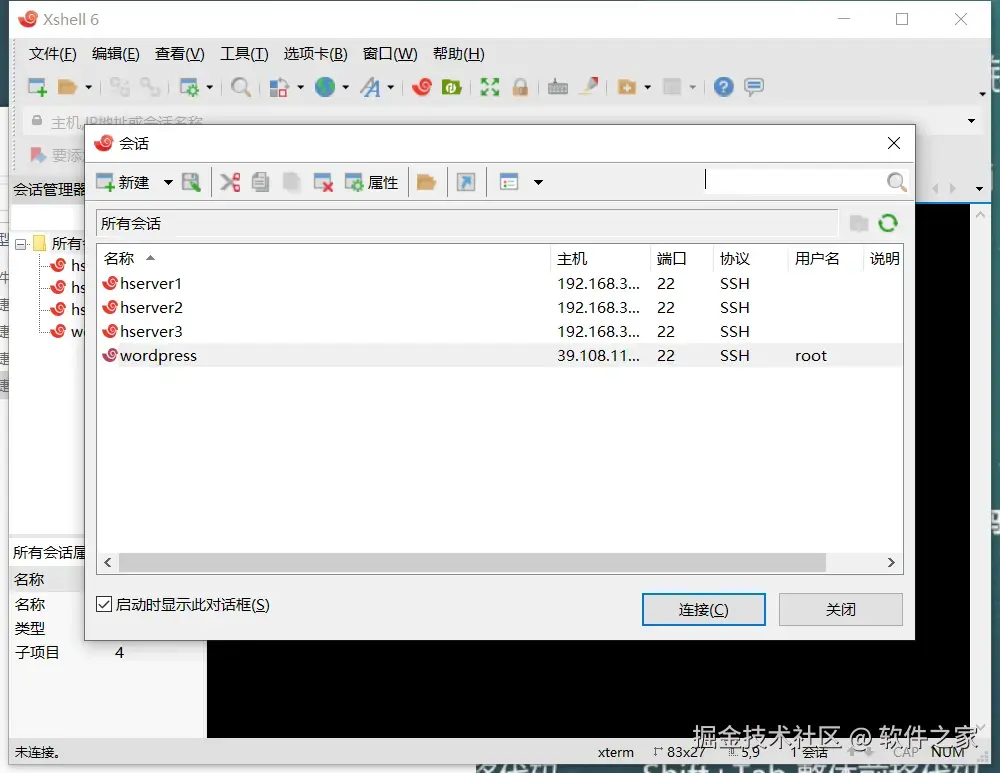Select the wordpress session row
1000x773 pixels.
click(500, 355)
